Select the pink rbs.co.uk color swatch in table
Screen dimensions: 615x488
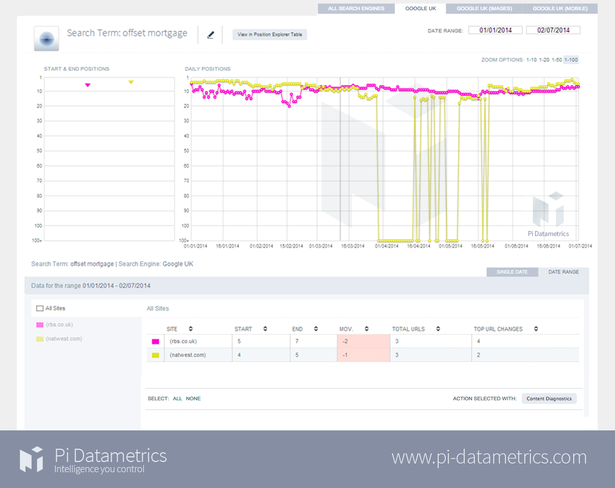[x=155, y=342]
